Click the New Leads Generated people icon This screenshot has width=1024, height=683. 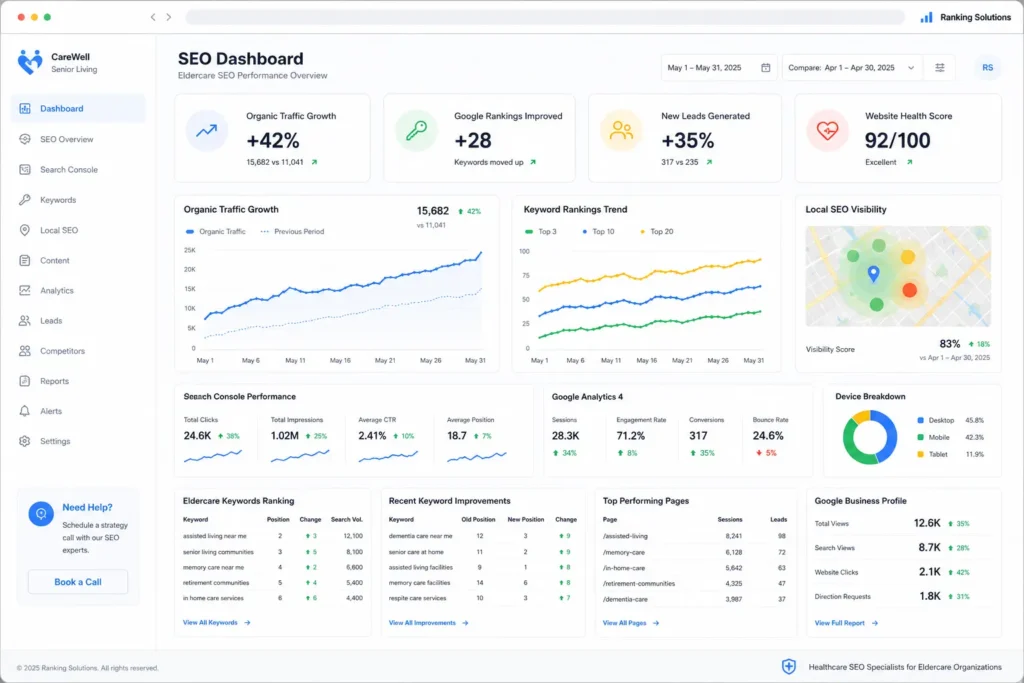[x=621, y=131]
